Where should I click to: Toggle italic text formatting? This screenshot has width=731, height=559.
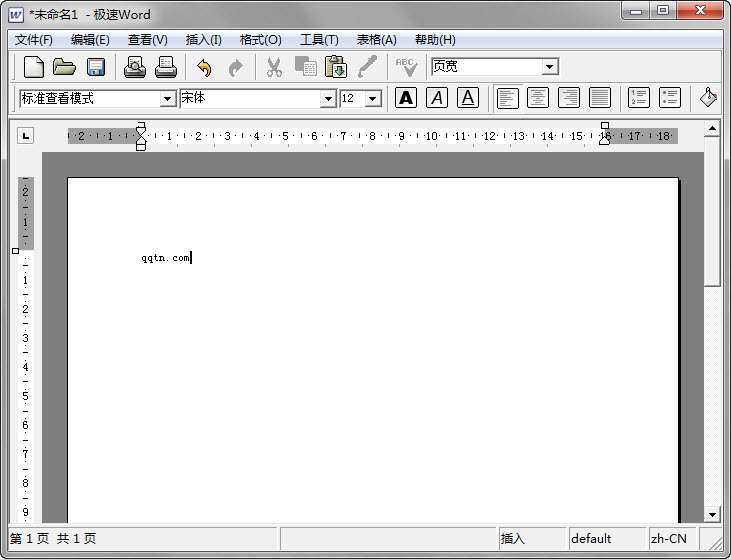click(x=437, y=98)
